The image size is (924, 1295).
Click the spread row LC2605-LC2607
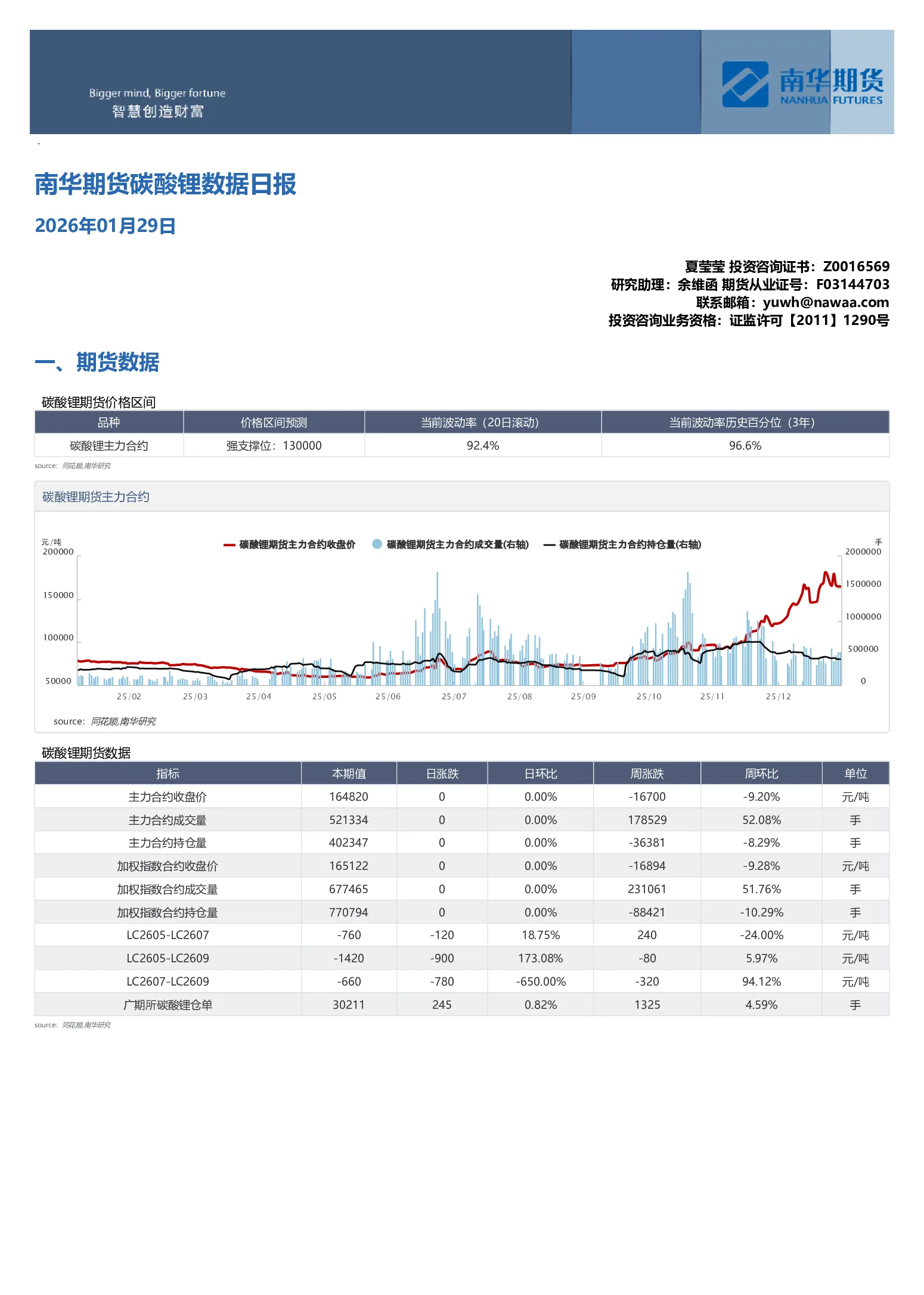click(x=168, y=935)
